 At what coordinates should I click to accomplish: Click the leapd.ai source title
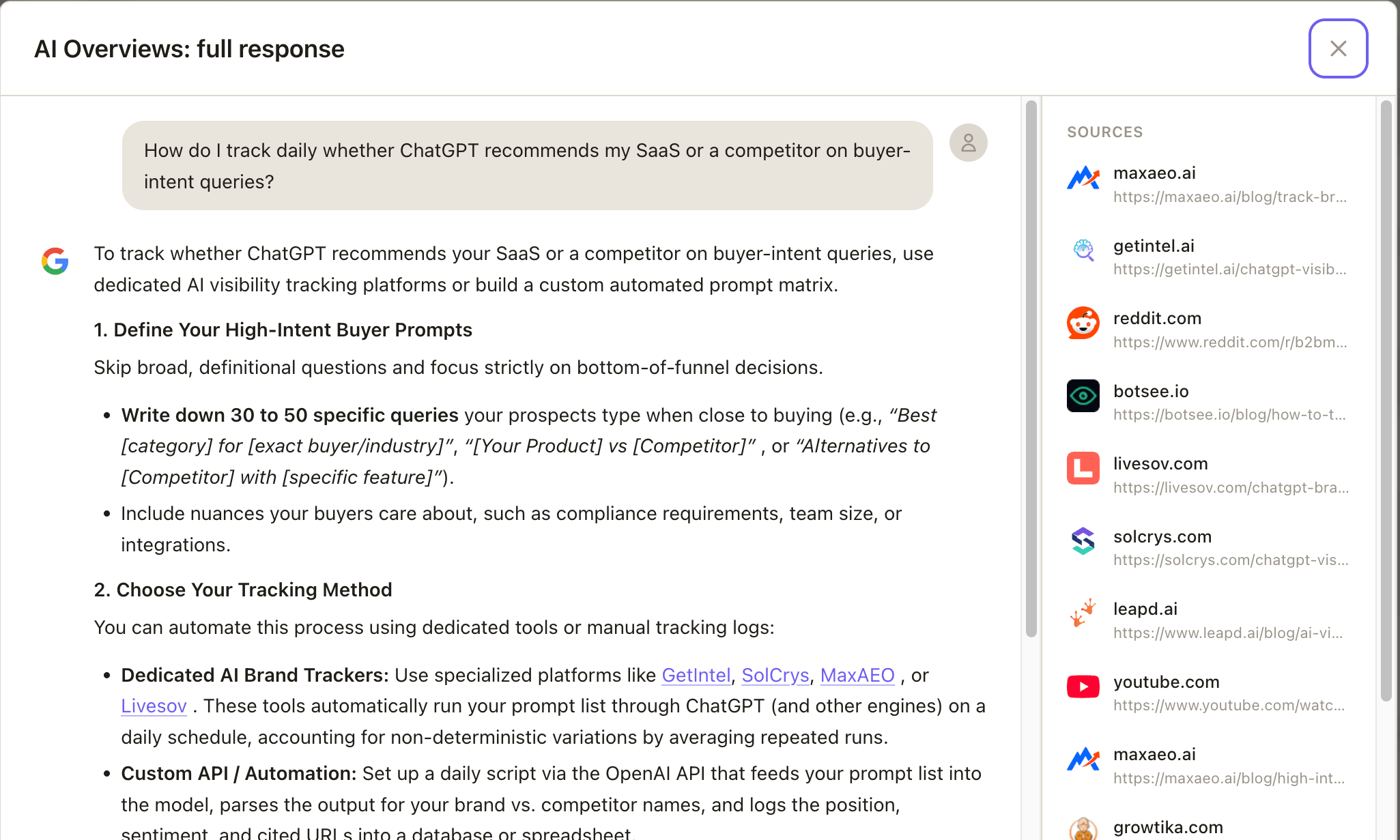pyautogui.click(x=1145, y=609)
